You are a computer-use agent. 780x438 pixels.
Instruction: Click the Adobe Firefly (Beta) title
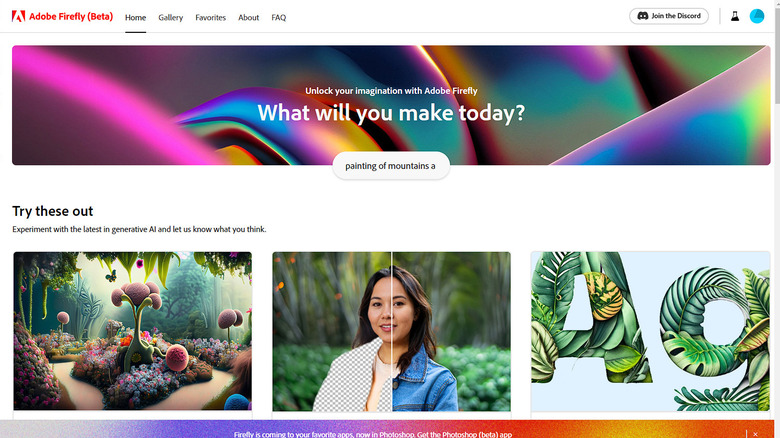(71, 16)
